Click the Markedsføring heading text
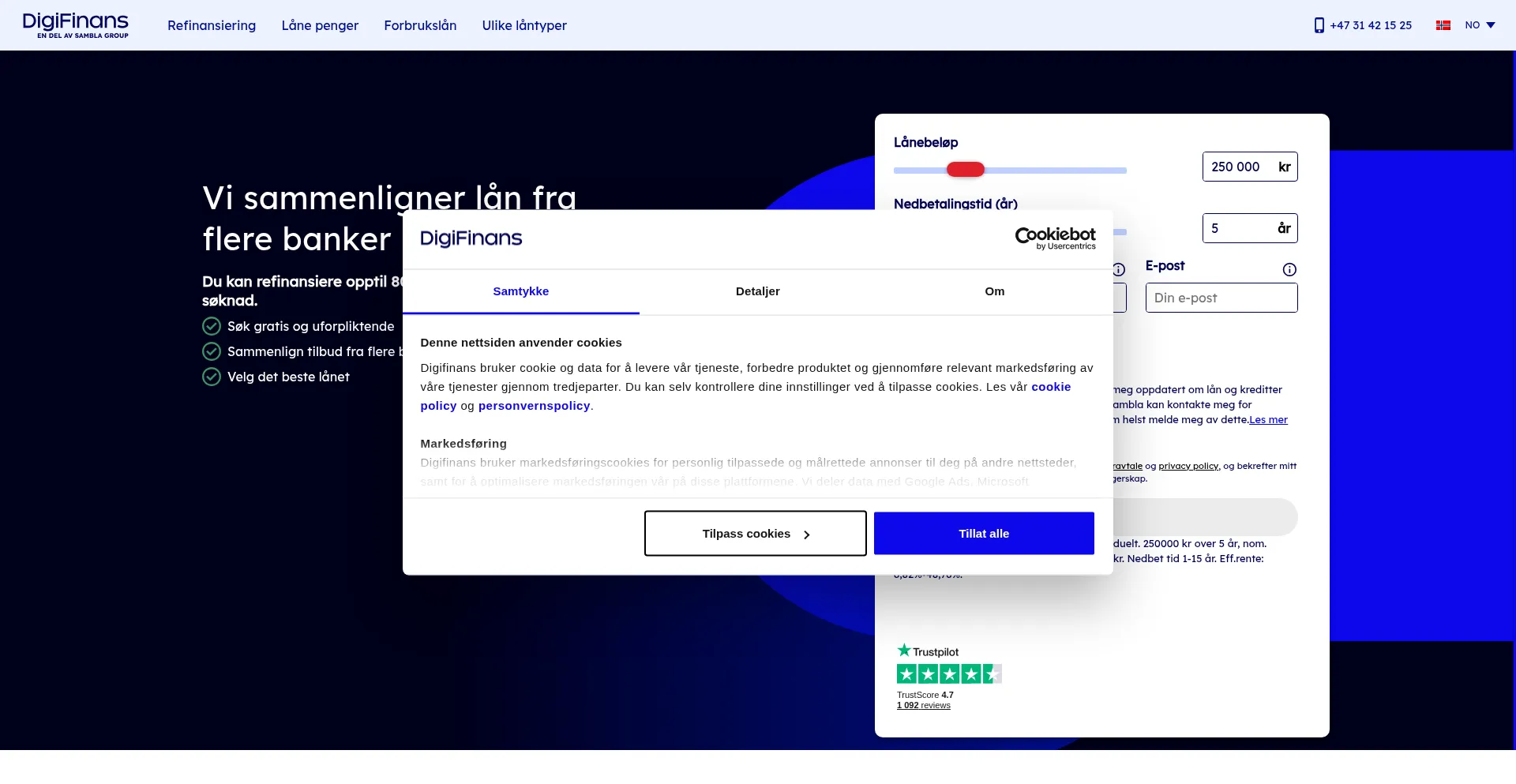The image size is (1516, 784). tap(463, 444)
